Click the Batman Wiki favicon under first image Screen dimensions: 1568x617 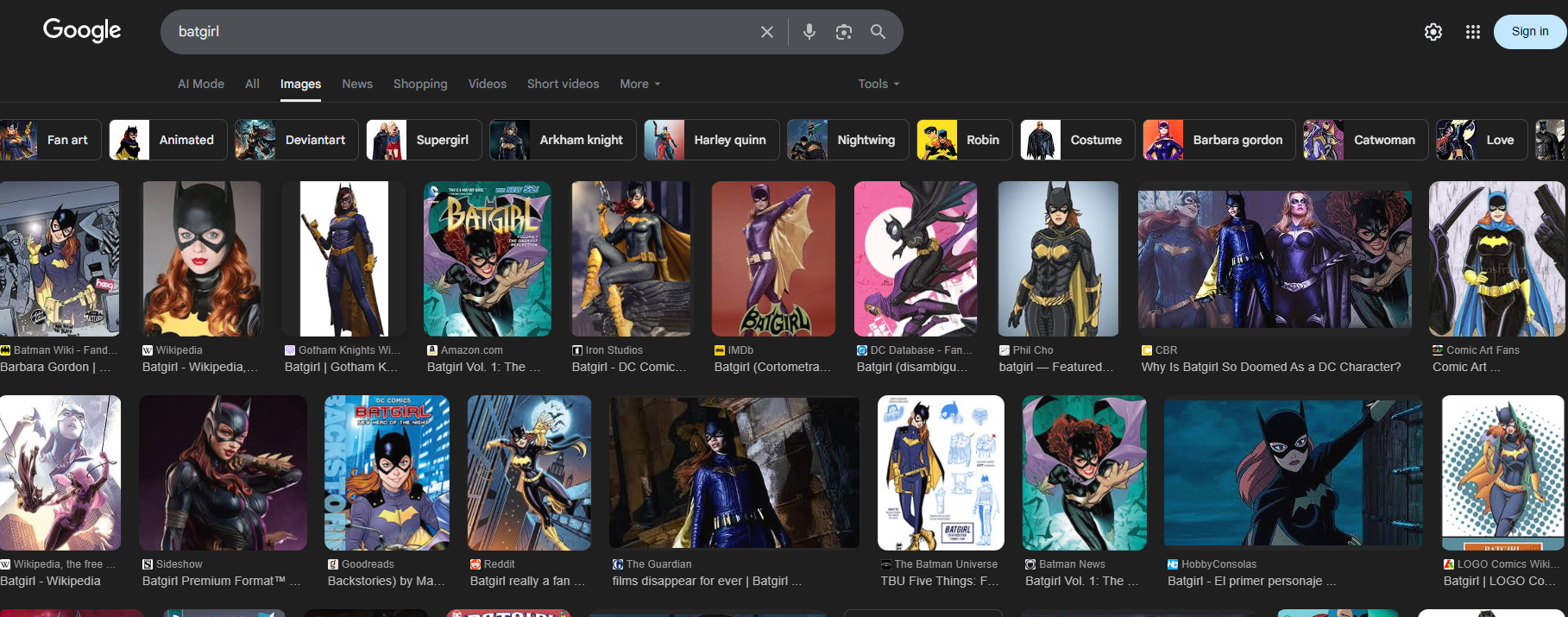pos(5,350)
